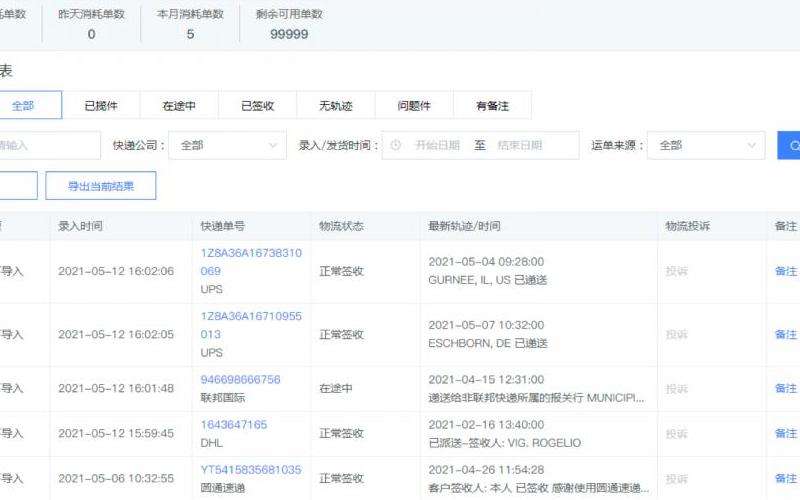This screenshot has height=500, width=800.
Task: Click the 结束日期 input field
Action: pyautogui.click(x=520, y=145)
